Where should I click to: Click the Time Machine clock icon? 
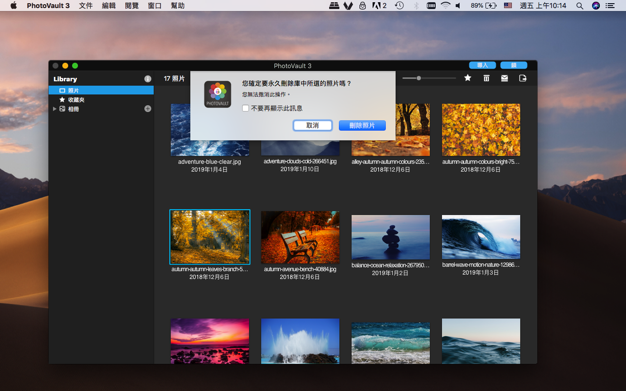pyautogui.click(x=399, y=6)
